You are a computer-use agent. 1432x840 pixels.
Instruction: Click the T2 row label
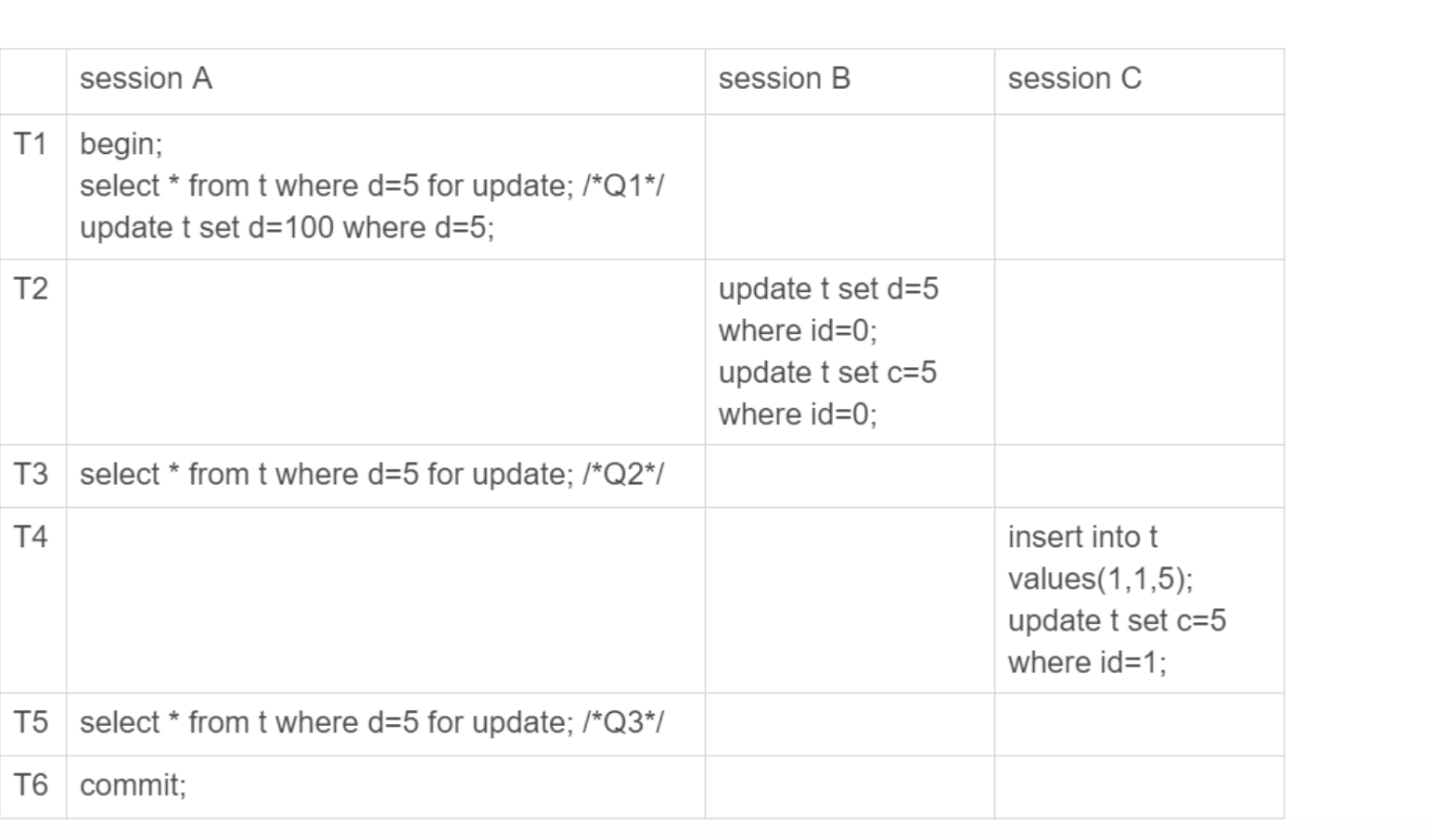click(30, 288)
